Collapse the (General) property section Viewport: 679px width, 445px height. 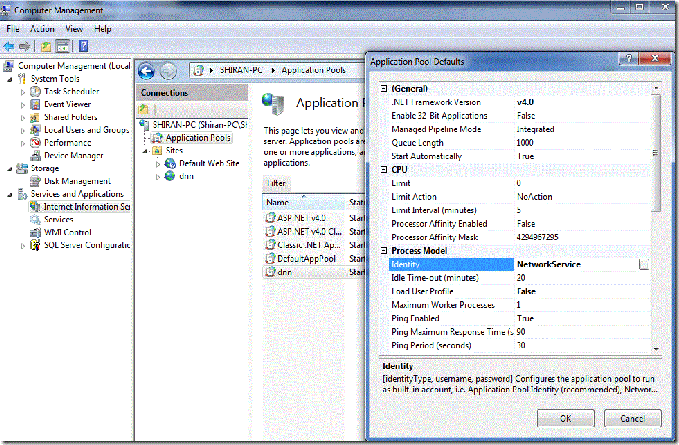384,88
